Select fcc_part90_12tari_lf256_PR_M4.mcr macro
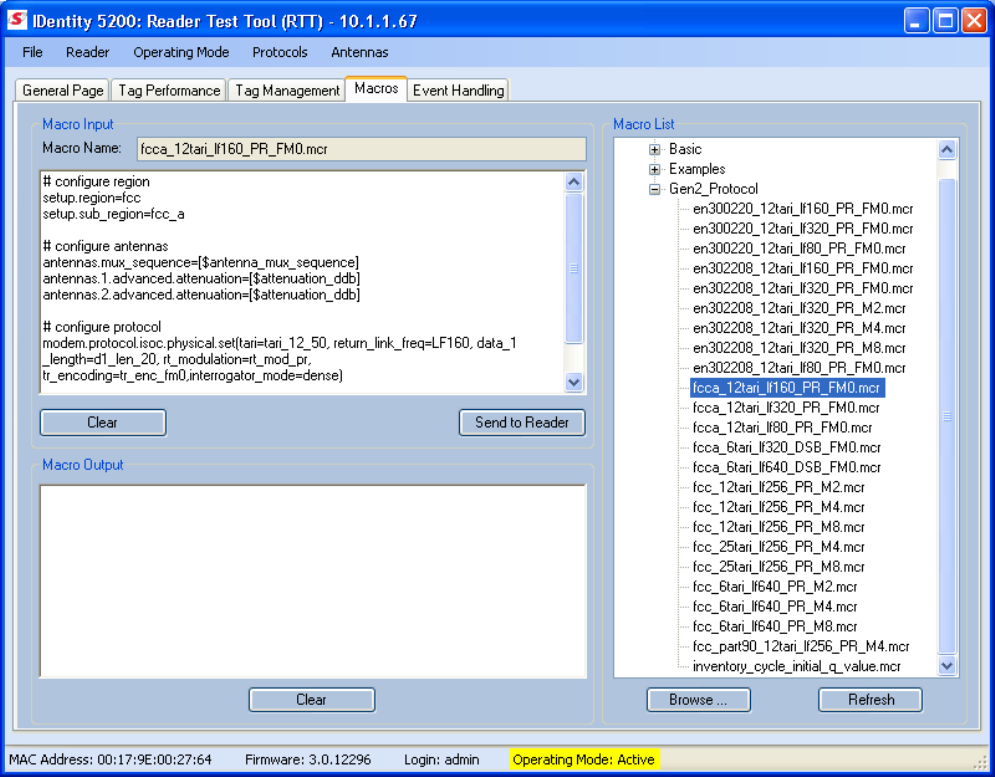Image resolution: width=995 pixels, height=777 pixels. tap(801, 646)
